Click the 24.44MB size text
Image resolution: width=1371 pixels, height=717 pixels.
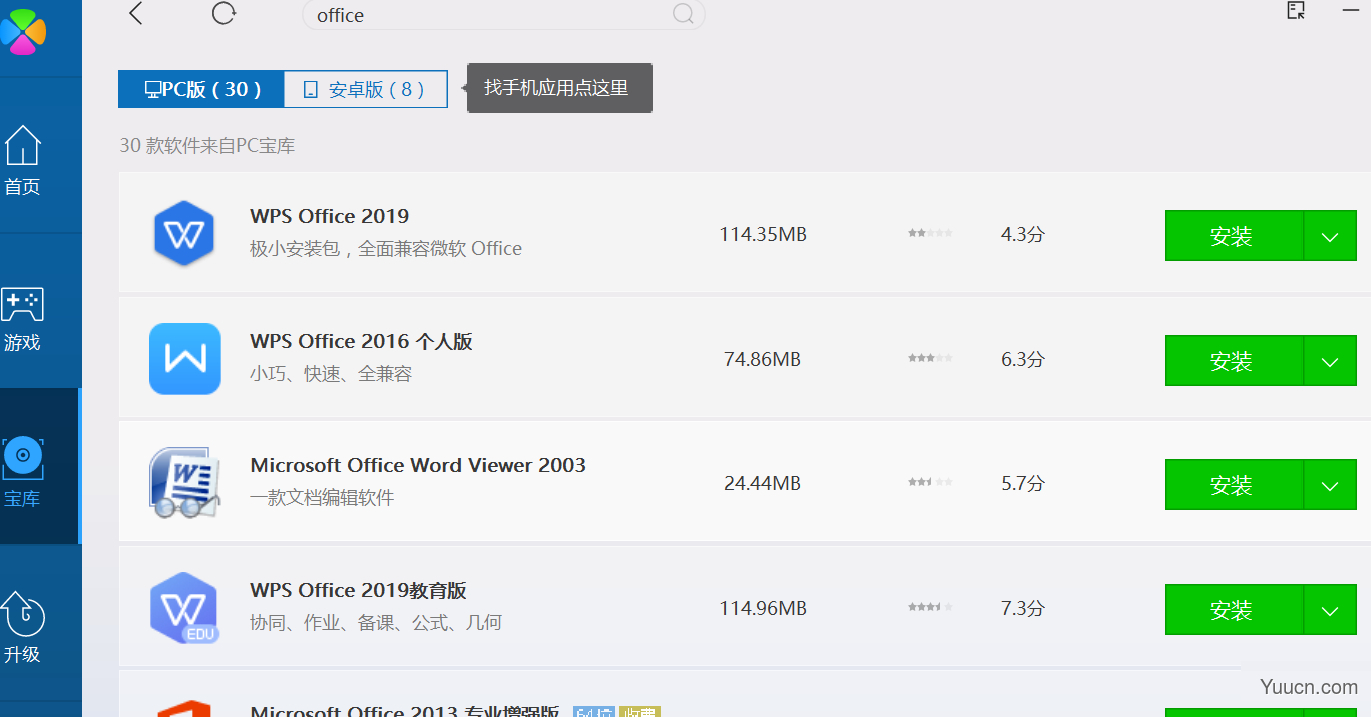763,483
